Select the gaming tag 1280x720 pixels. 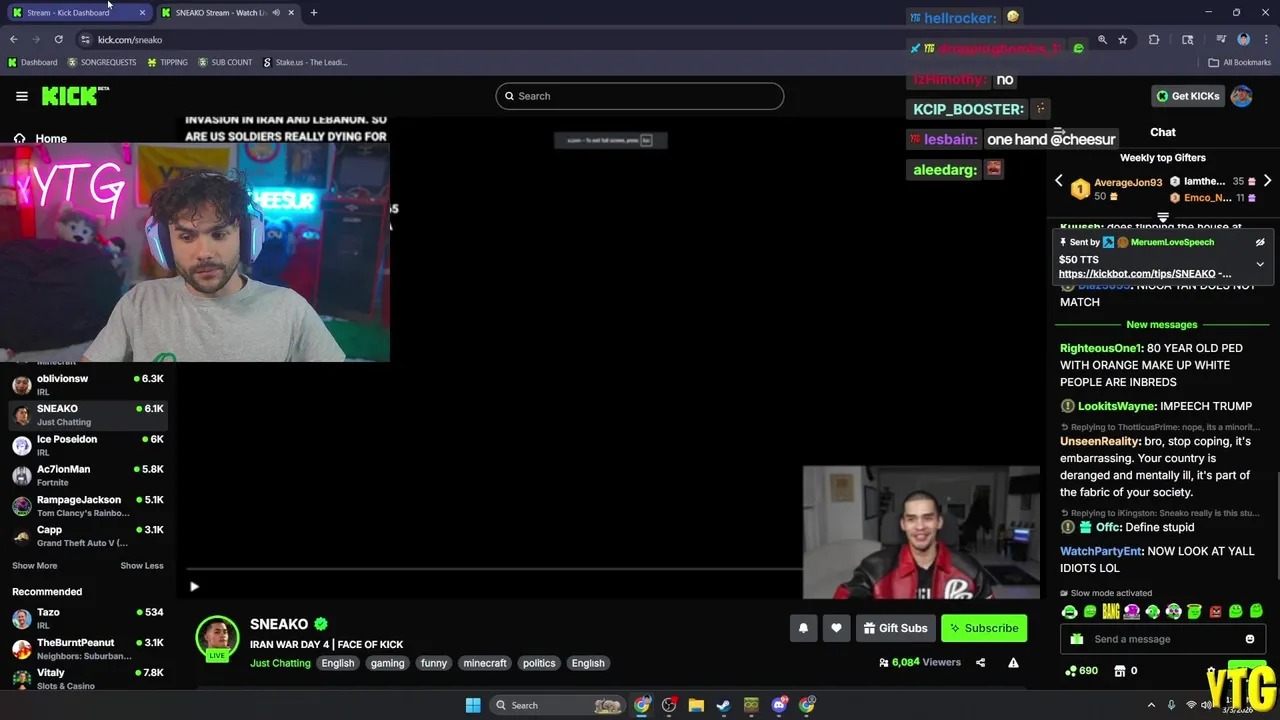387,663
